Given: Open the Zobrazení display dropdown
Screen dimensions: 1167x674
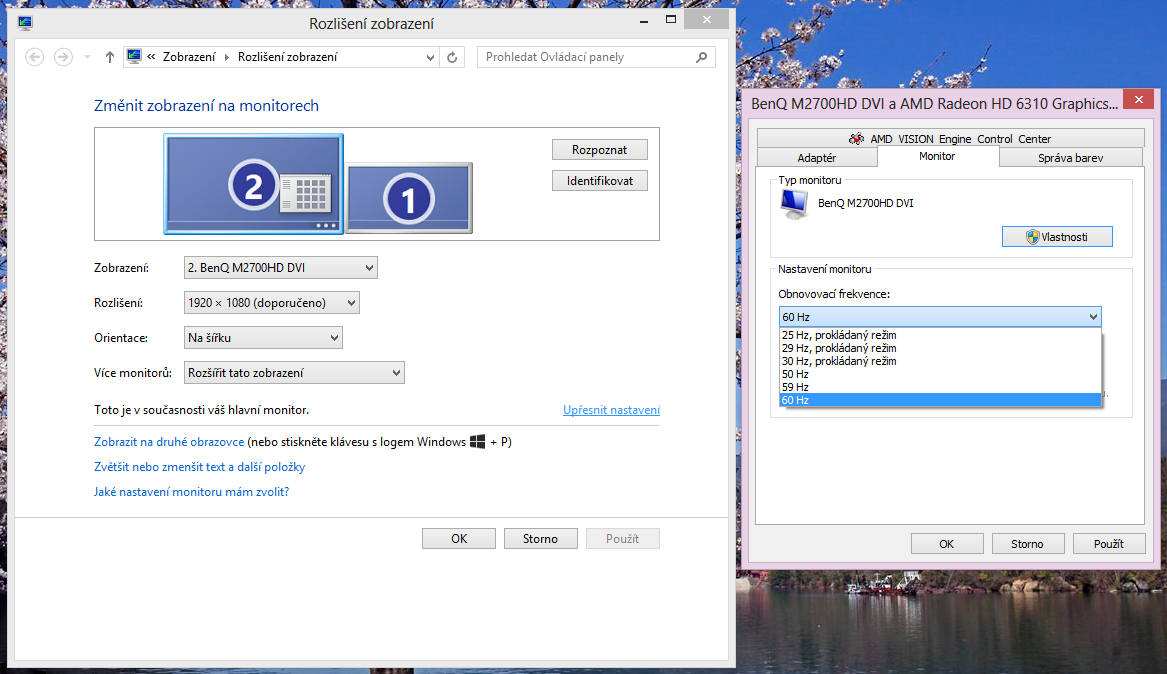Looking at the screenshot, I should click(x=281, y=268).
